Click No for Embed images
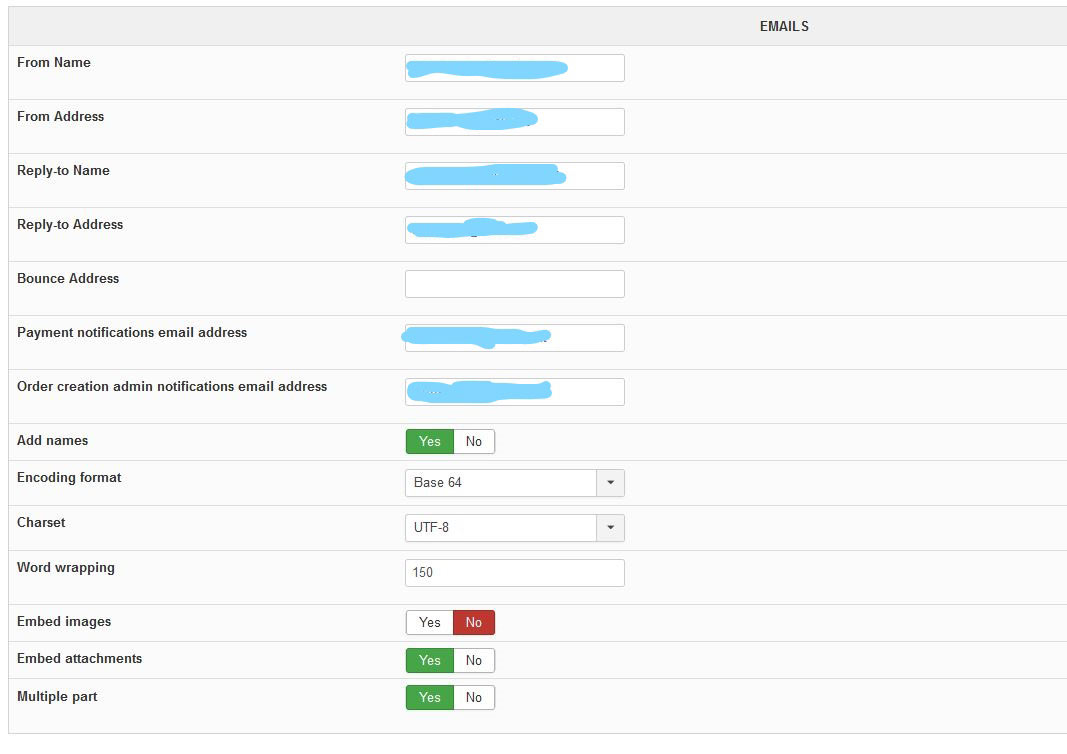This screenshot has height=754, width=1067. pyautogui.click(x=474, y=623)
